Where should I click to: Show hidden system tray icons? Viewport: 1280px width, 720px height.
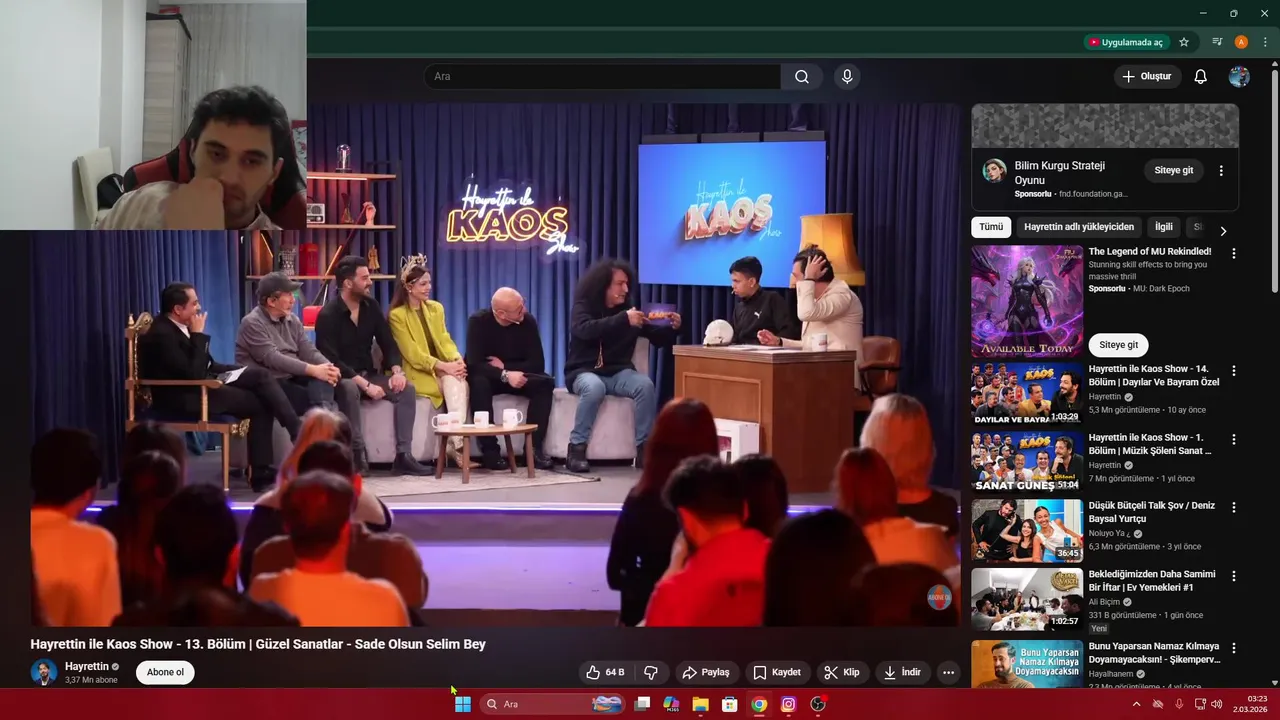click(x=1136, y=704)
